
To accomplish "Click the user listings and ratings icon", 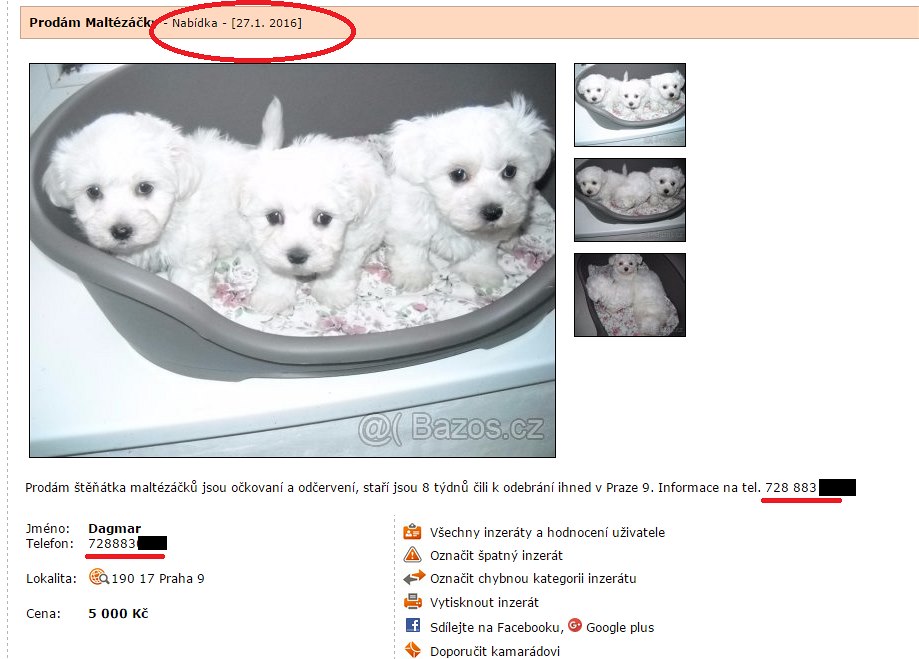I will pos(412,532).
